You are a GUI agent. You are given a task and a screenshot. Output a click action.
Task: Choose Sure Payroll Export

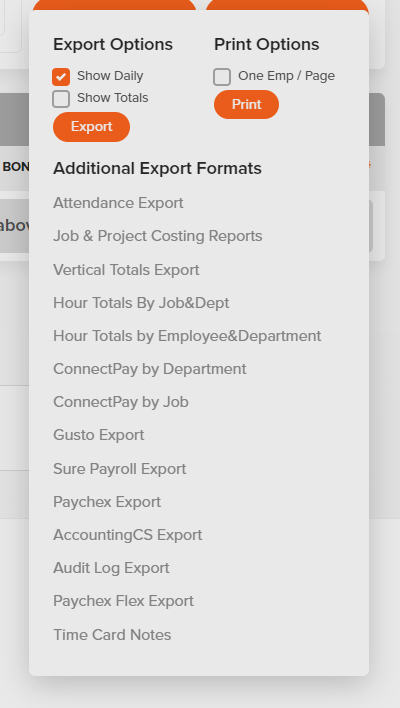pyautogui.click(x=120, y=469)
